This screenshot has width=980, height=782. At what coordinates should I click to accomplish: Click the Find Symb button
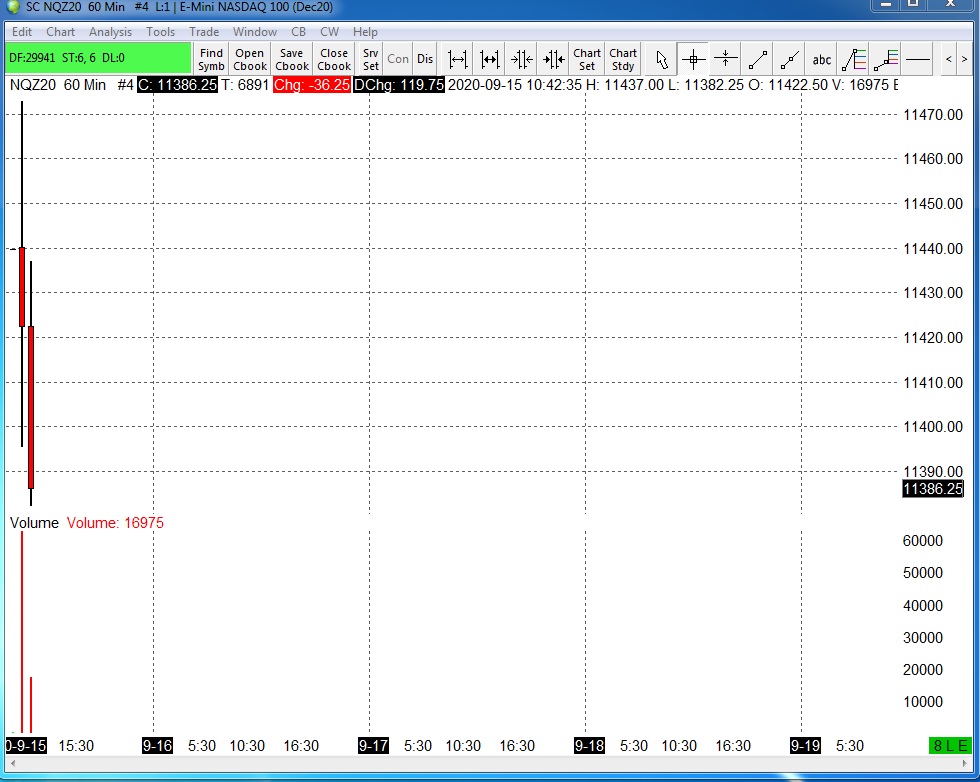[x=211, y=59]
